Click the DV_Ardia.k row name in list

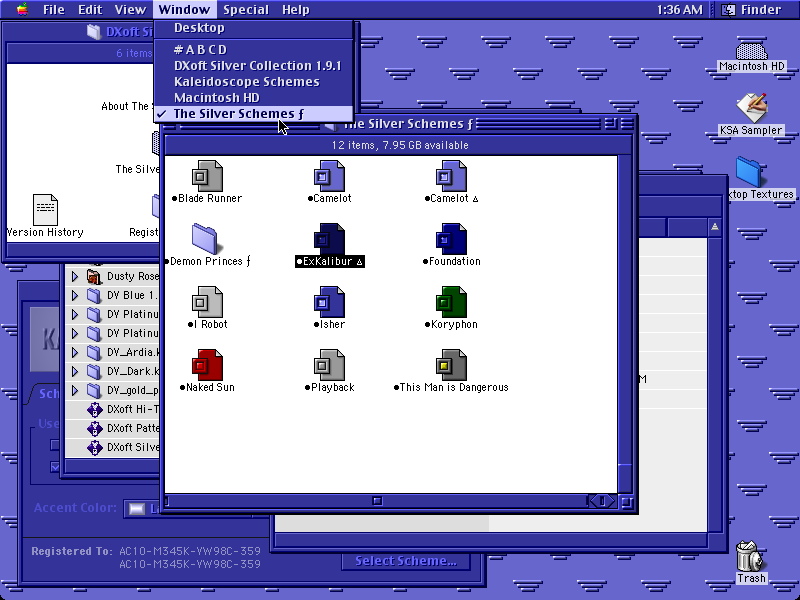133,353
